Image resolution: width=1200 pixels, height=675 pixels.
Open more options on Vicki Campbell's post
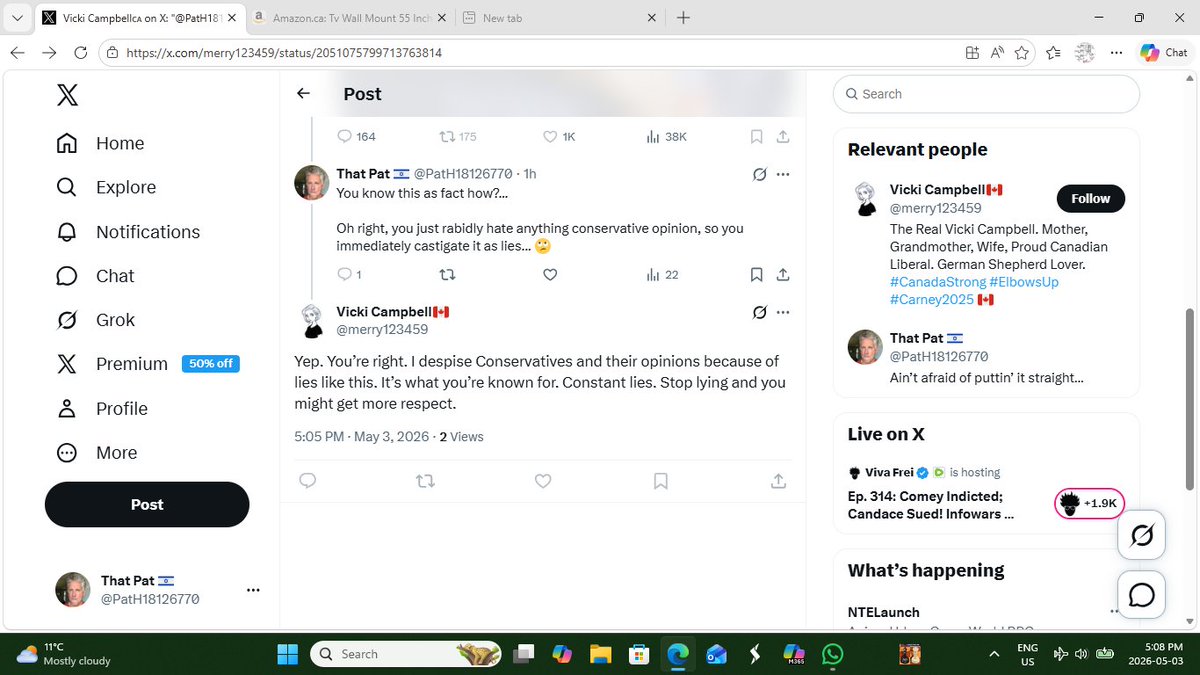point(783,312)
